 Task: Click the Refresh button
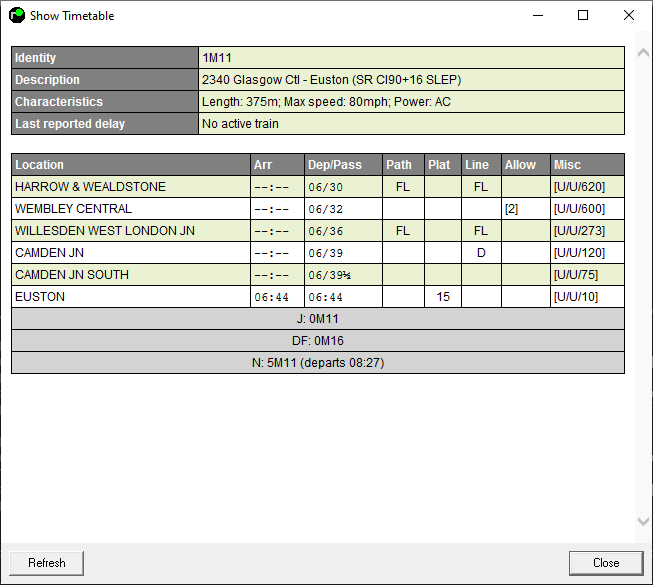[x=47, y=563]
